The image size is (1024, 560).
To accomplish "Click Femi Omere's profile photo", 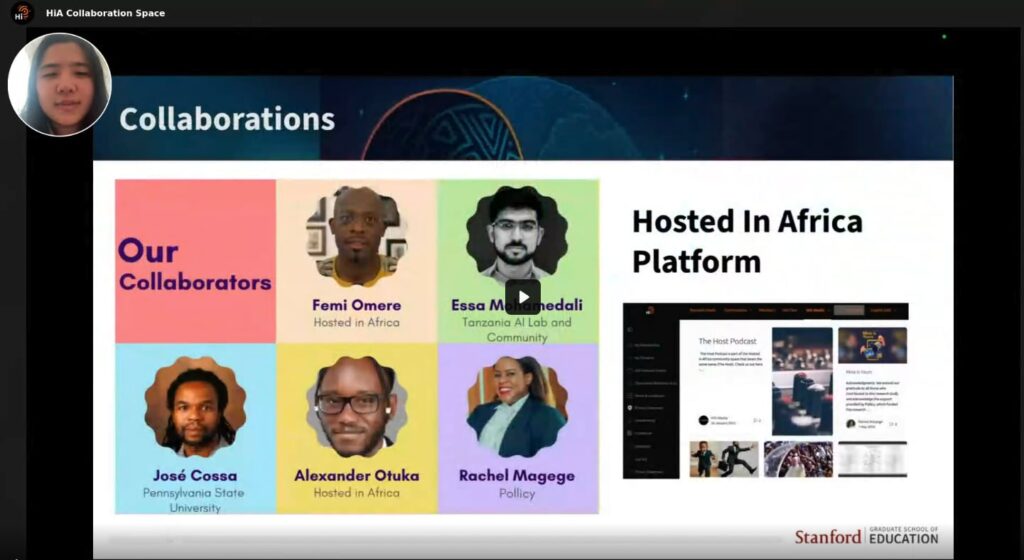I will pyautogui.click(x=357, y=236).
